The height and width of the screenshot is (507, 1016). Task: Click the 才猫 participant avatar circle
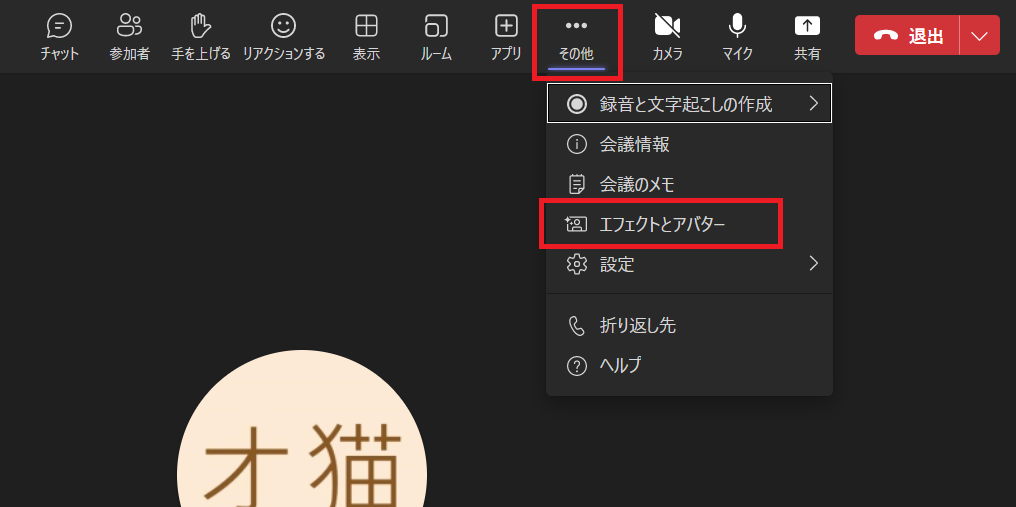[302, 440]
